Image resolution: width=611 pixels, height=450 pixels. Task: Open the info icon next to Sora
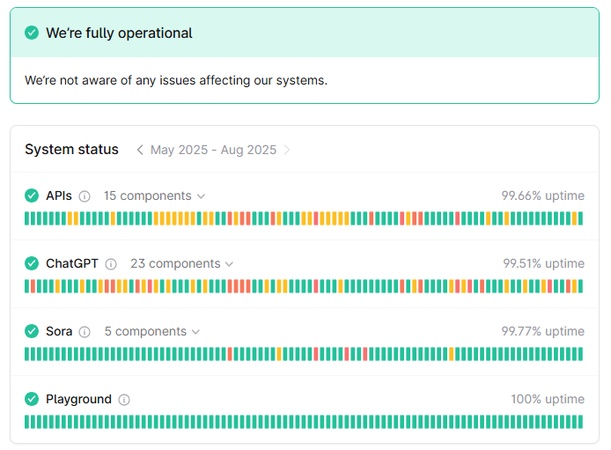[x=85, y=332]
